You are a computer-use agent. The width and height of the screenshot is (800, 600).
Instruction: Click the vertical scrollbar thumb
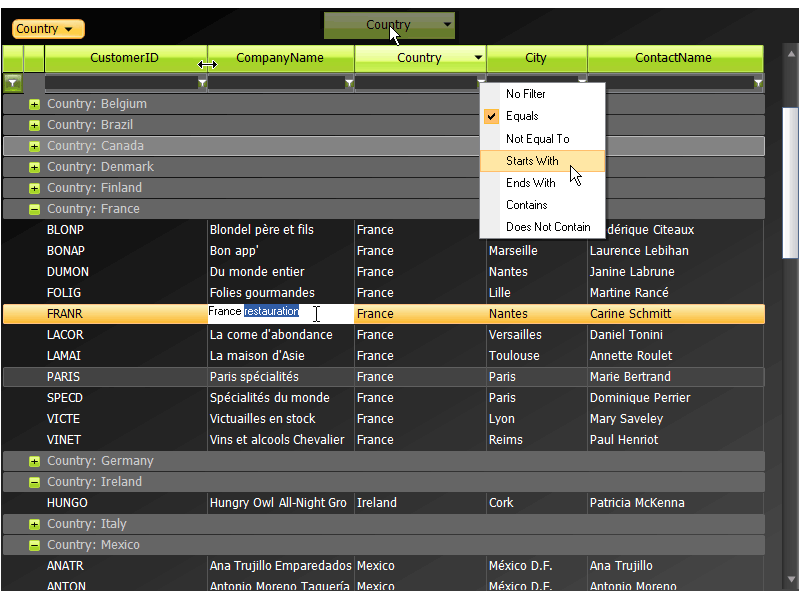pyautogui.click(x=790, y=183)
